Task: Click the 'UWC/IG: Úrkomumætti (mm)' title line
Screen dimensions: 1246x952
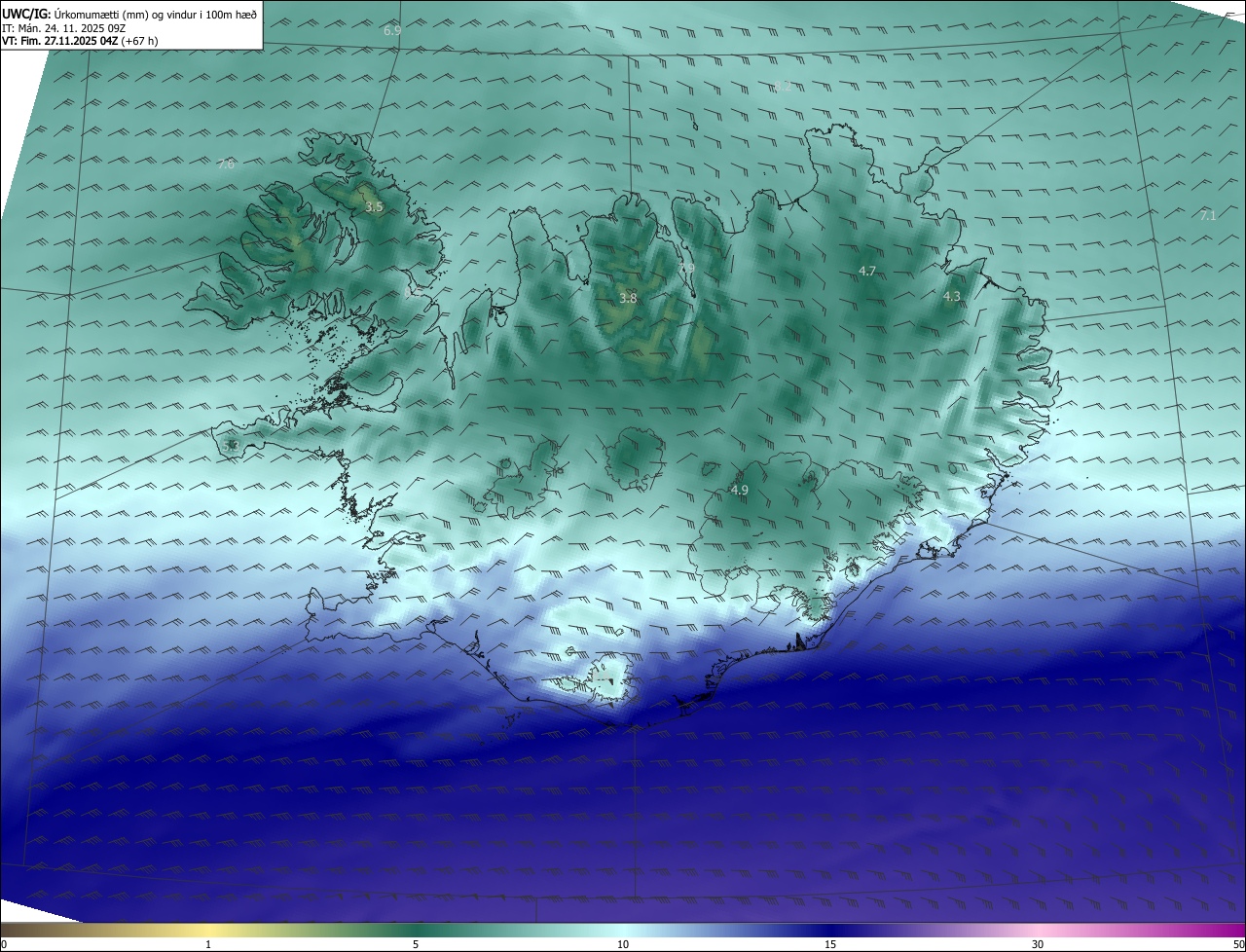Action: coord(129,14)
